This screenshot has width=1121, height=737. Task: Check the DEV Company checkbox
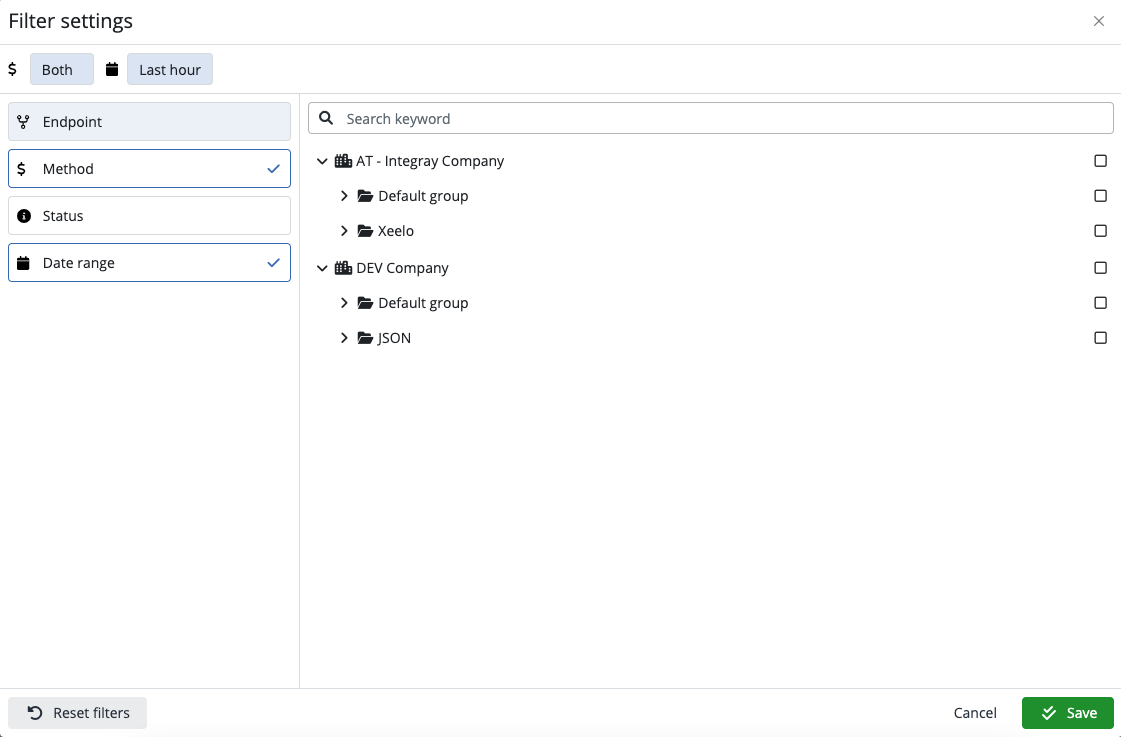pyautogui.click(x=1100, y=267)
